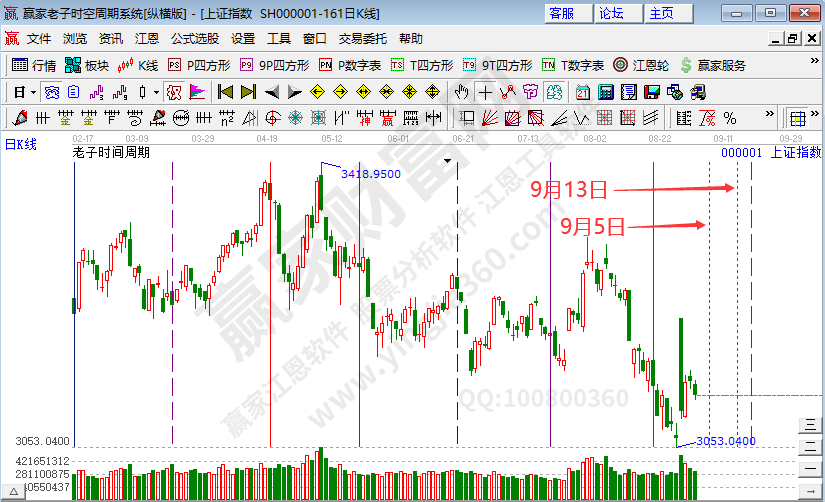The height and width of the screenshot is (502, 825).
Task: Open the 交易委托 menu
Action: coord(362,39)
